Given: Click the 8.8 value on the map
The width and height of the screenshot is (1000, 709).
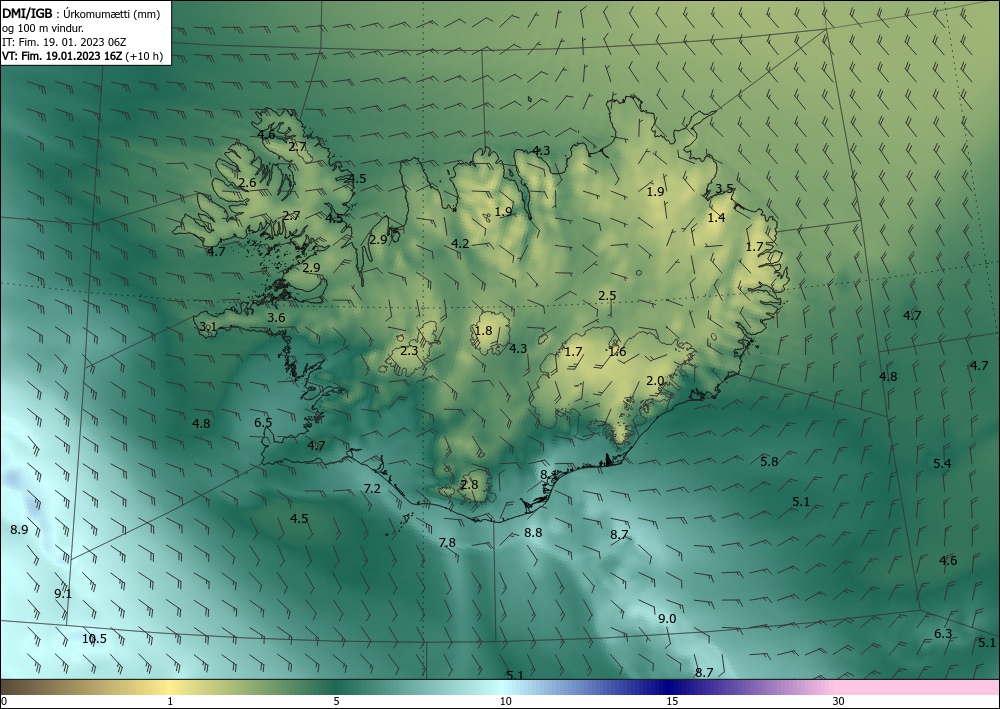Looking at the screenshot, I should pyautogui.click(x=533, y=532).
